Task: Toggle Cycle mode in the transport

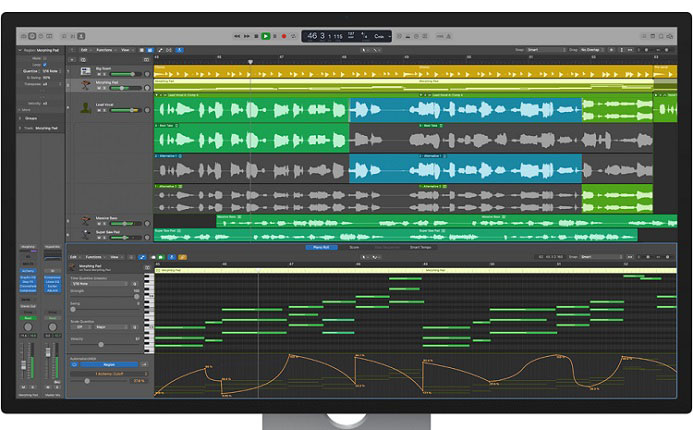Action: point(293,36)
